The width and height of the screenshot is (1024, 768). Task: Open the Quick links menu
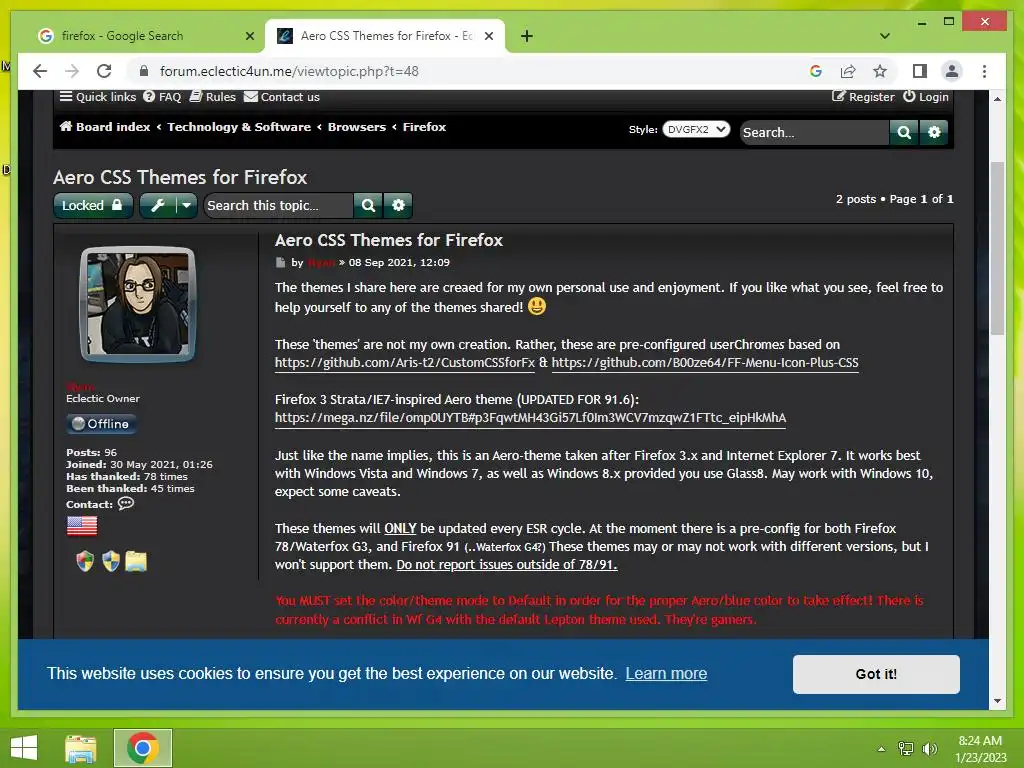98,97
